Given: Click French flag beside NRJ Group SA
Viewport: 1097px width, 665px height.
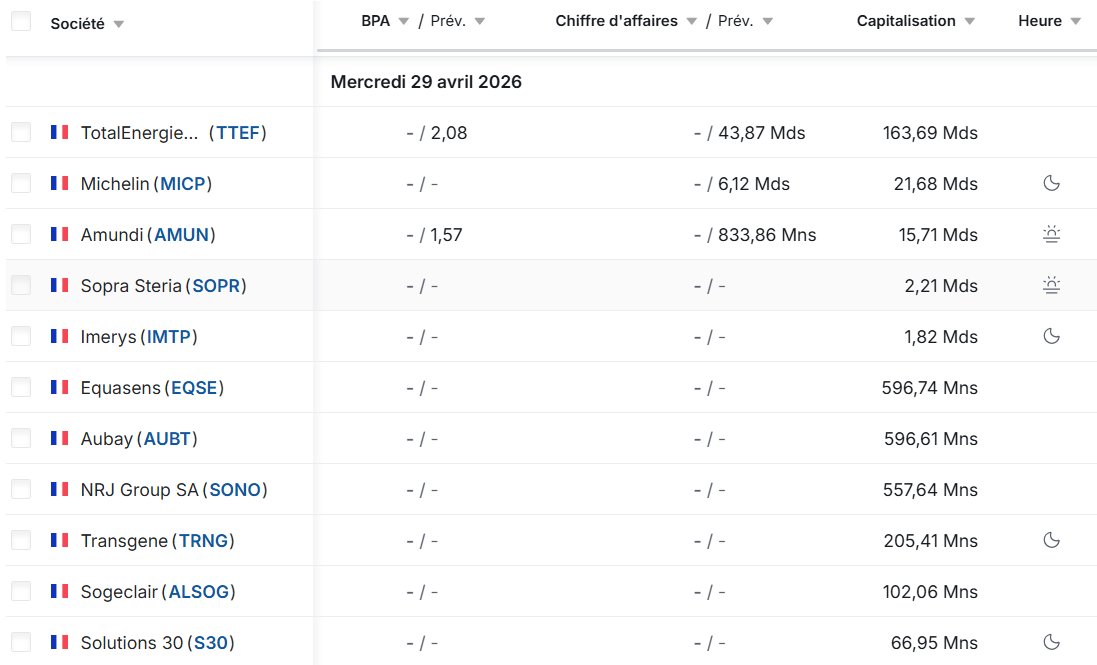Looking at the screenshot, I should click(x=59, y=489).
